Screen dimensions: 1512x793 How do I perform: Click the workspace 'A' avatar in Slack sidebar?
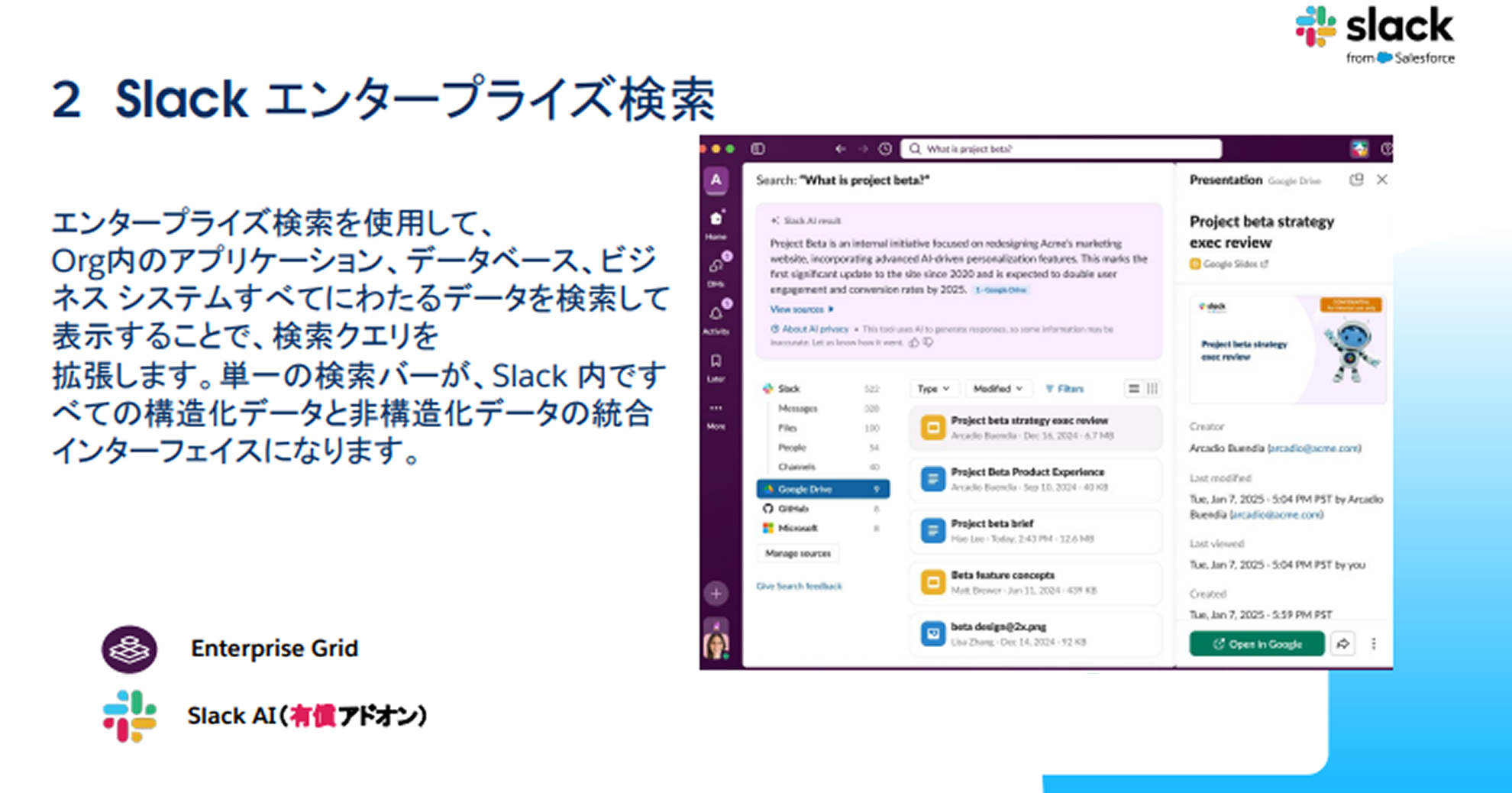716,180
